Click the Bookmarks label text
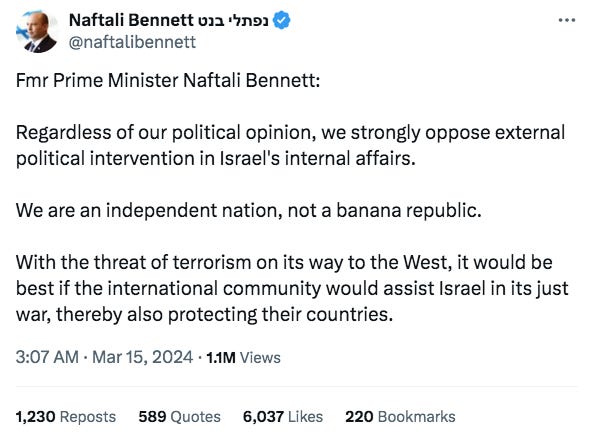The height and width of the screenshot is (445, 590). point(417,417)
